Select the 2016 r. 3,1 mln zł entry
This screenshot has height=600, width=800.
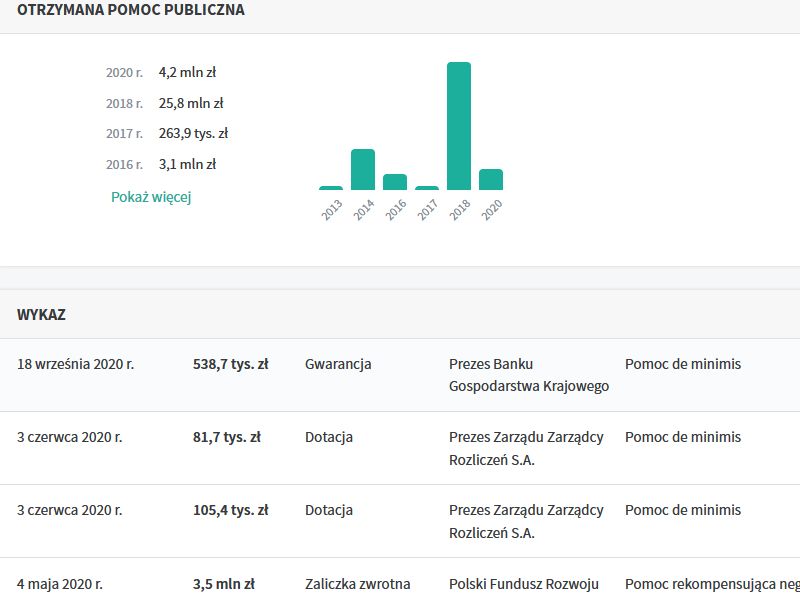tap(161, 165)
